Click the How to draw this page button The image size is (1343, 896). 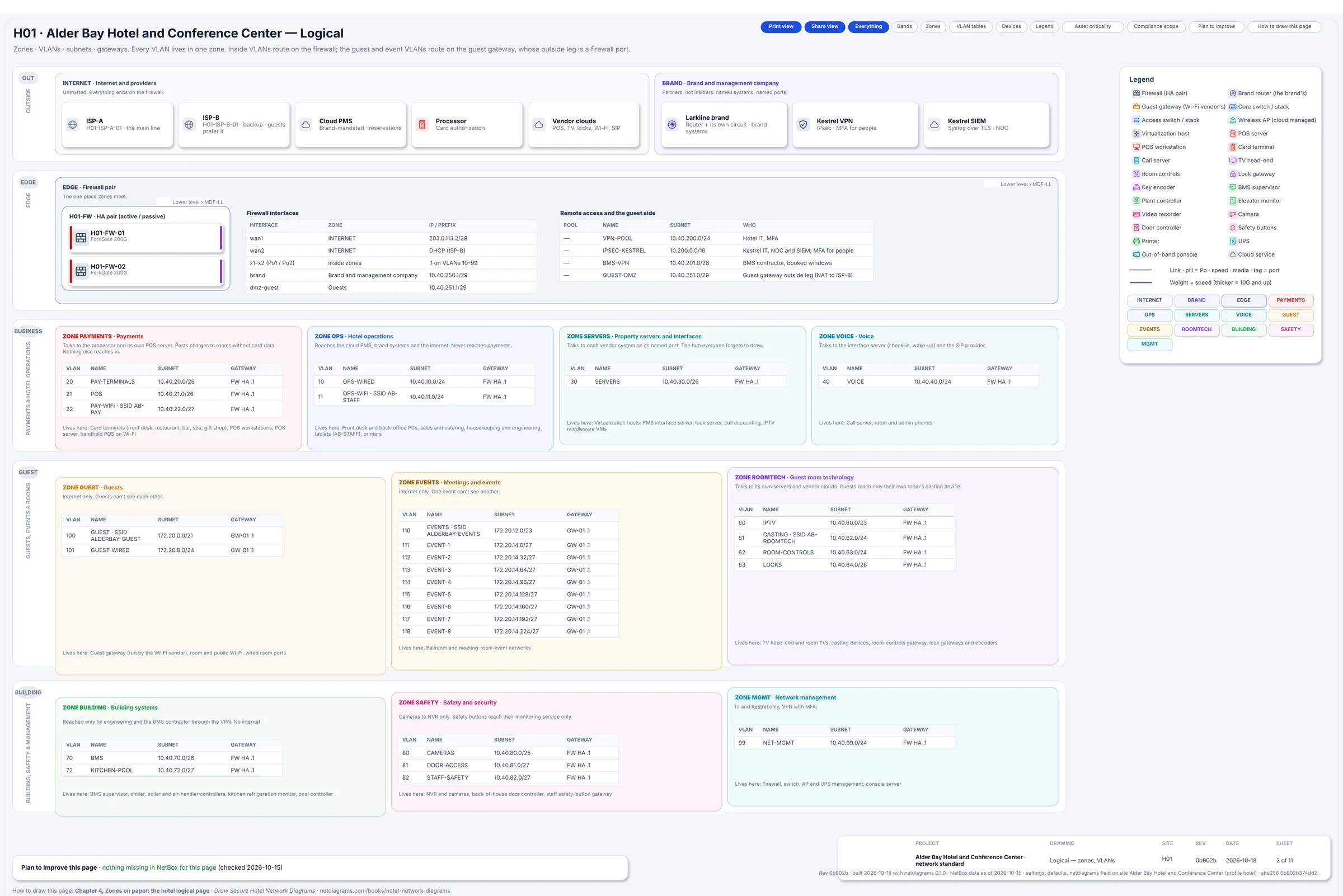coord(1284,27)
